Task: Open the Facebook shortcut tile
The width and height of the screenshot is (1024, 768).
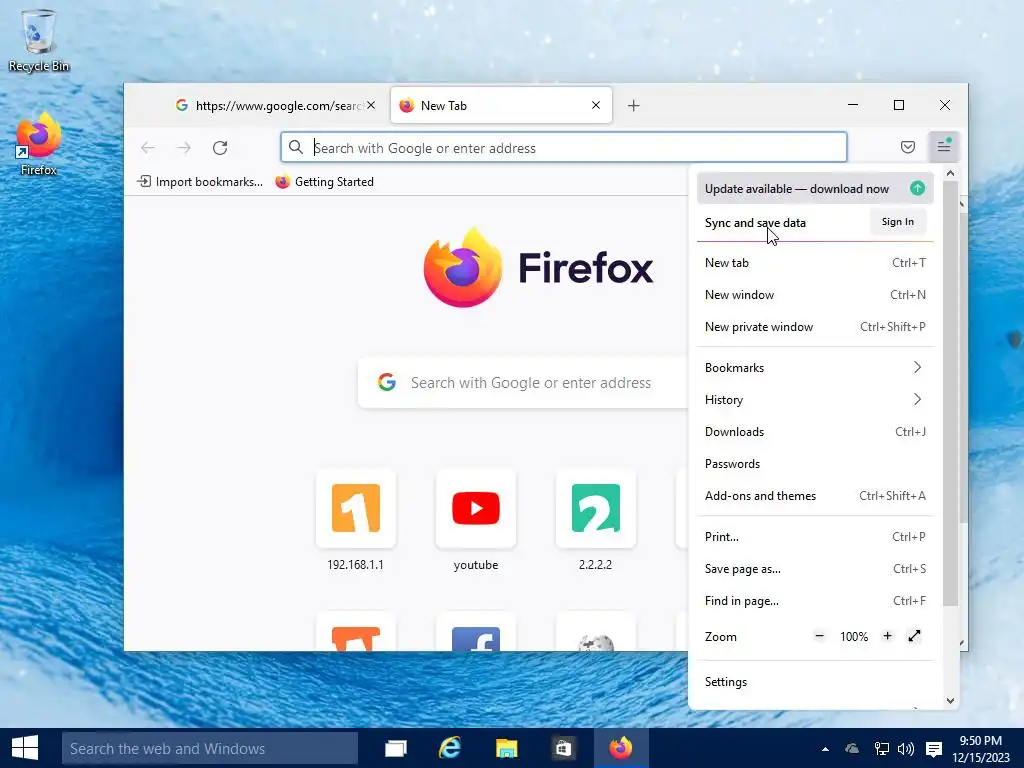Action: click(476, 633)
